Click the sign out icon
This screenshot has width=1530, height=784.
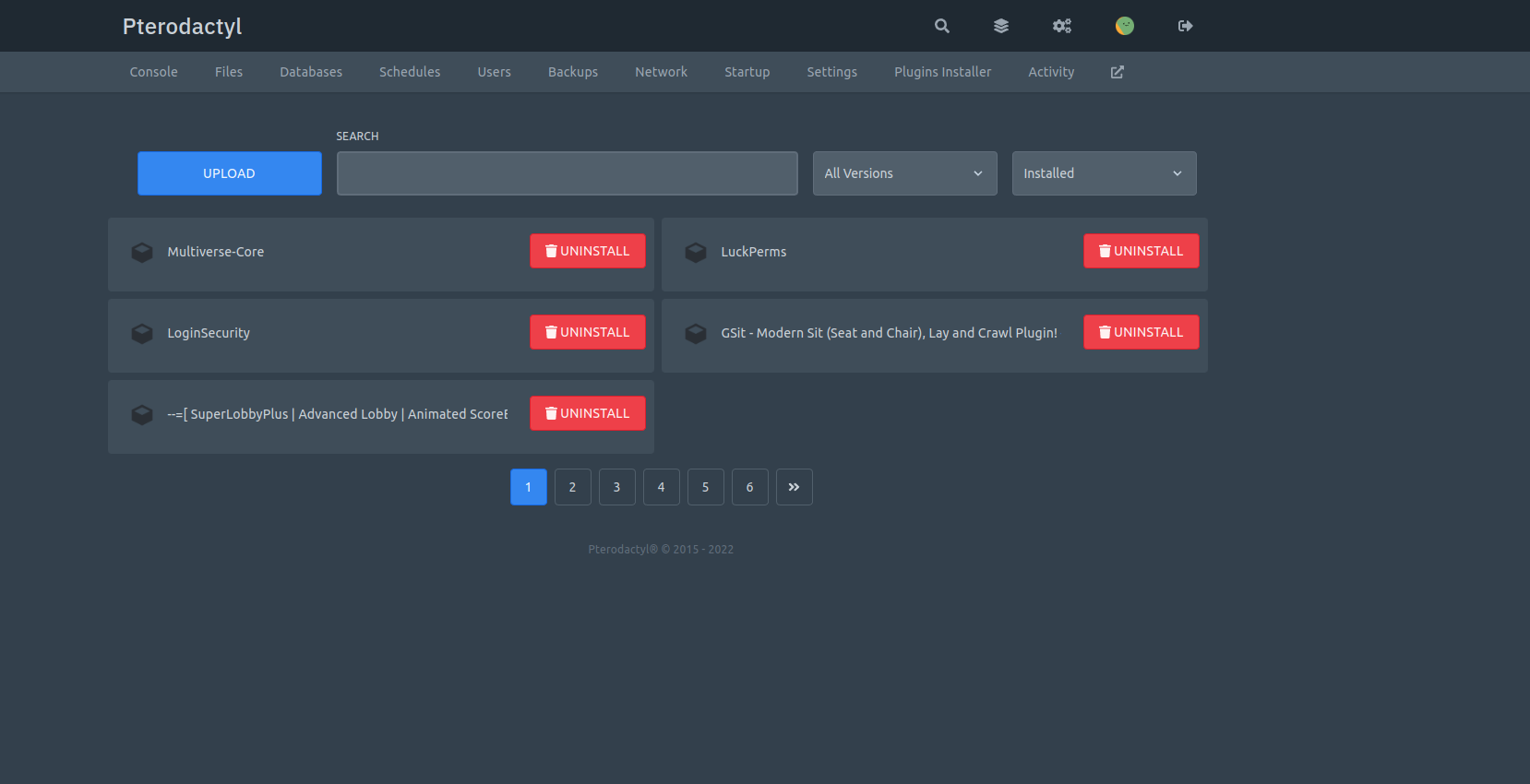(1186, 26)
